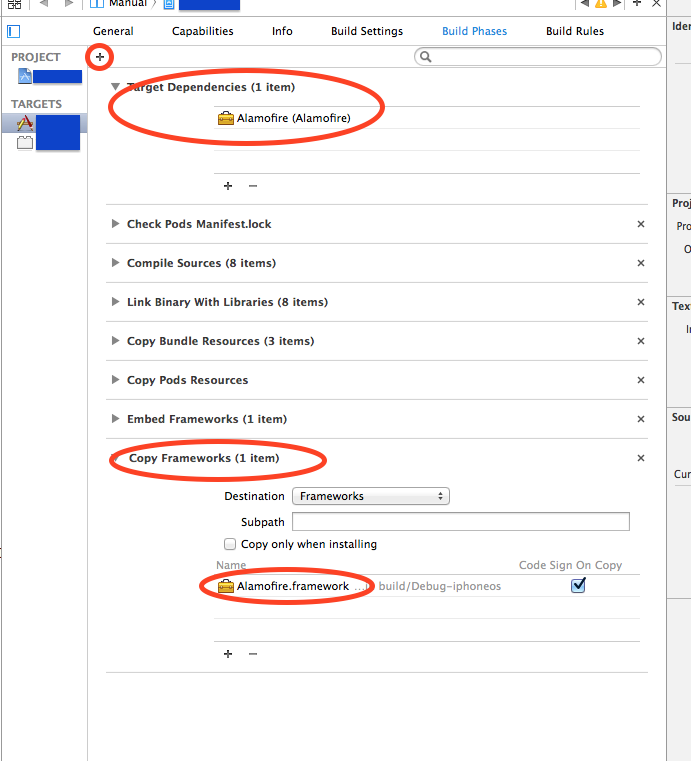Delete the Copy Pods Resources phase
The height and width of the screenshot is (761, 691).
641,380
